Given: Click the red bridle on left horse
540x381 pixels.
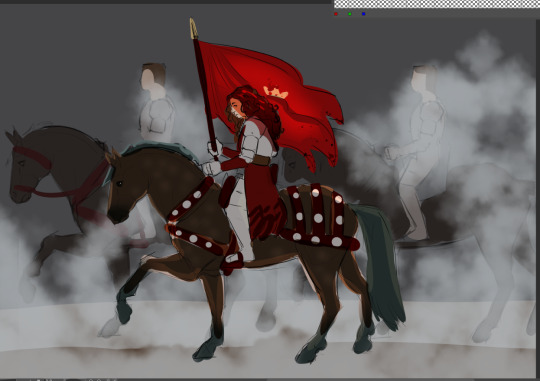Looking at the screenshot, I should 33,157.
